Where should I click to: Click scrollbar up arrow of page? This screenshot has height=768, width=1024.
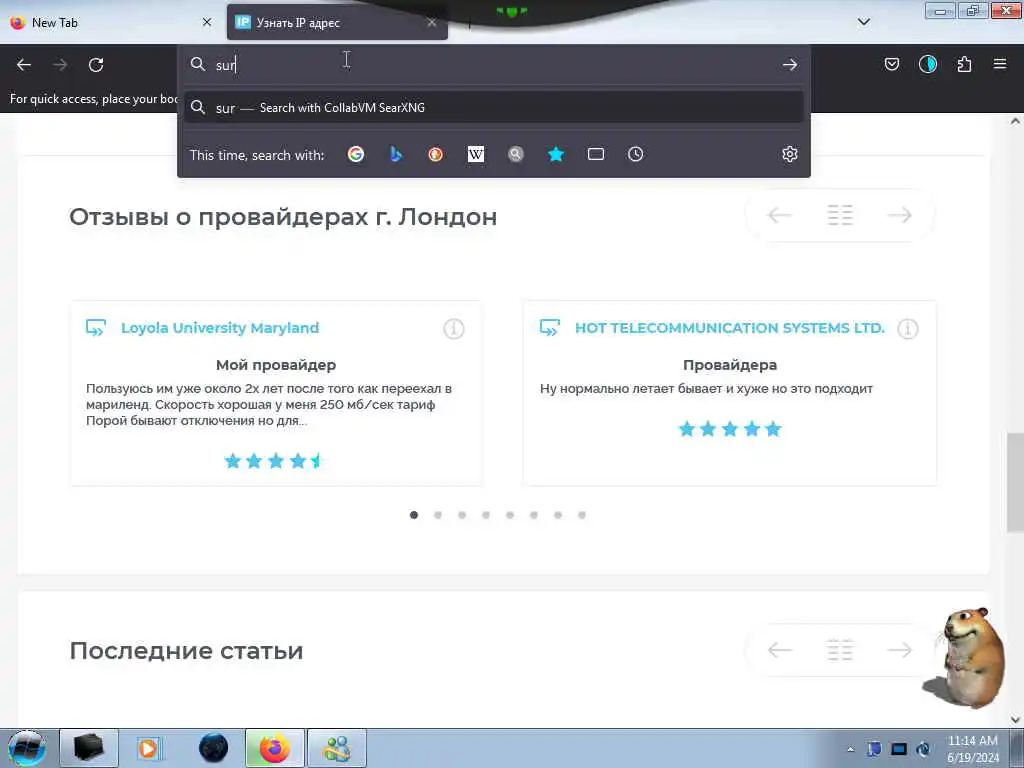tap(1015, 121)
